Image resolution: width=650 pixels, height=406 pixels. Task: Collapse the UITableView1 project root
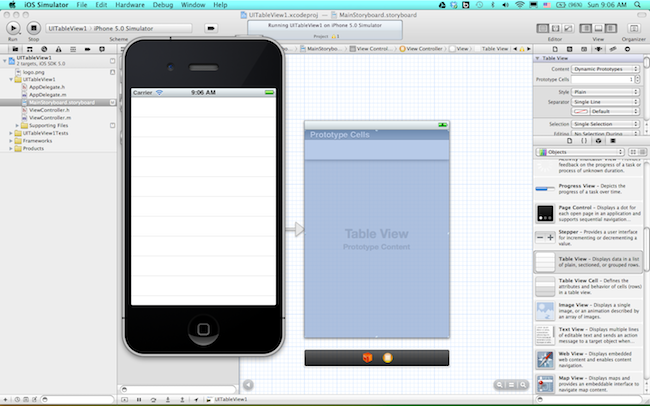pos(5,61)
